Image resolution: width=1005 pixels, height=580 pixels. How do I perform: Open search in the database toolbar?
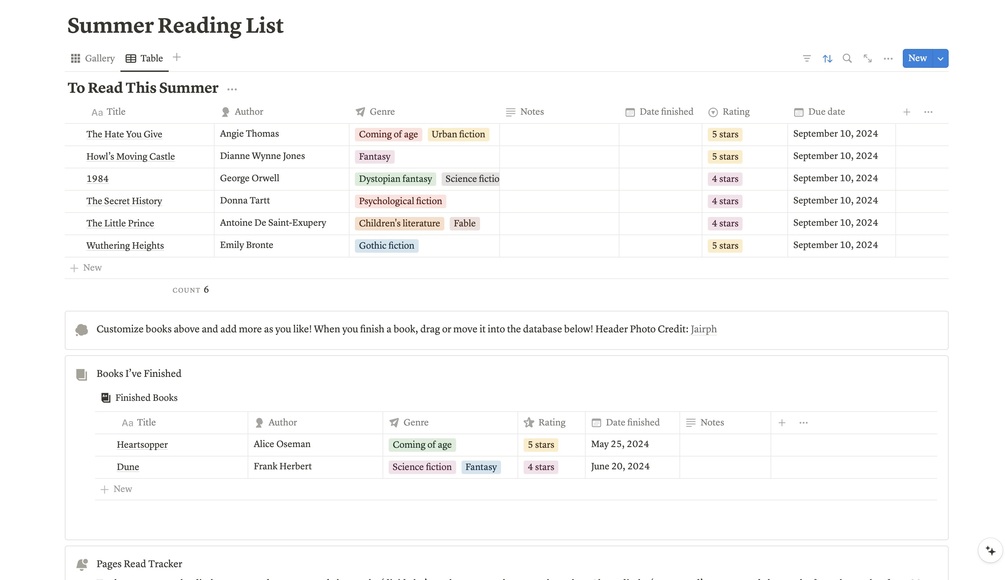pyautogui.click(x=847, y=58)
